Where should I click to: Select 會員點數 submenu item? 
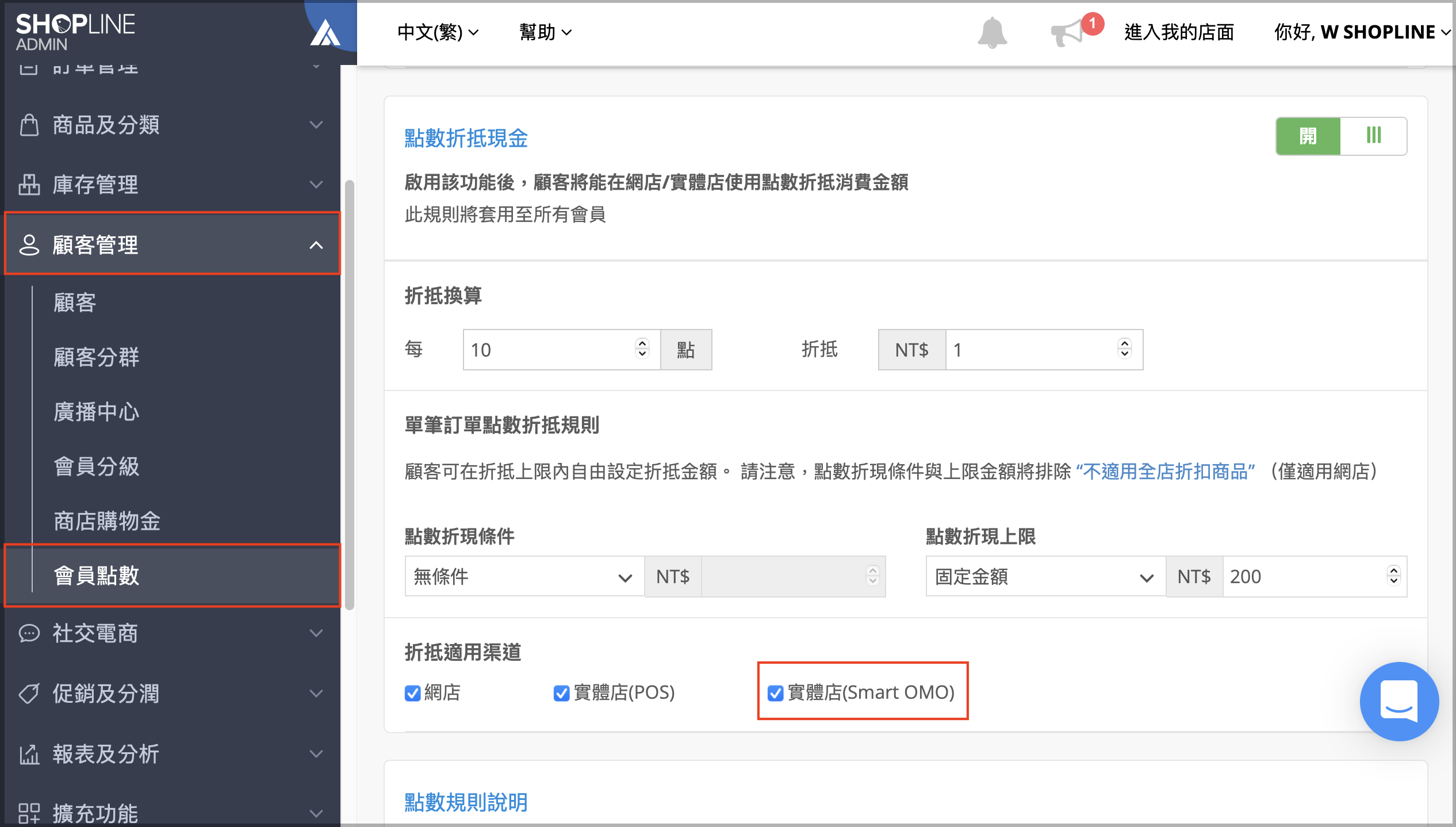(x=173, y=575)
